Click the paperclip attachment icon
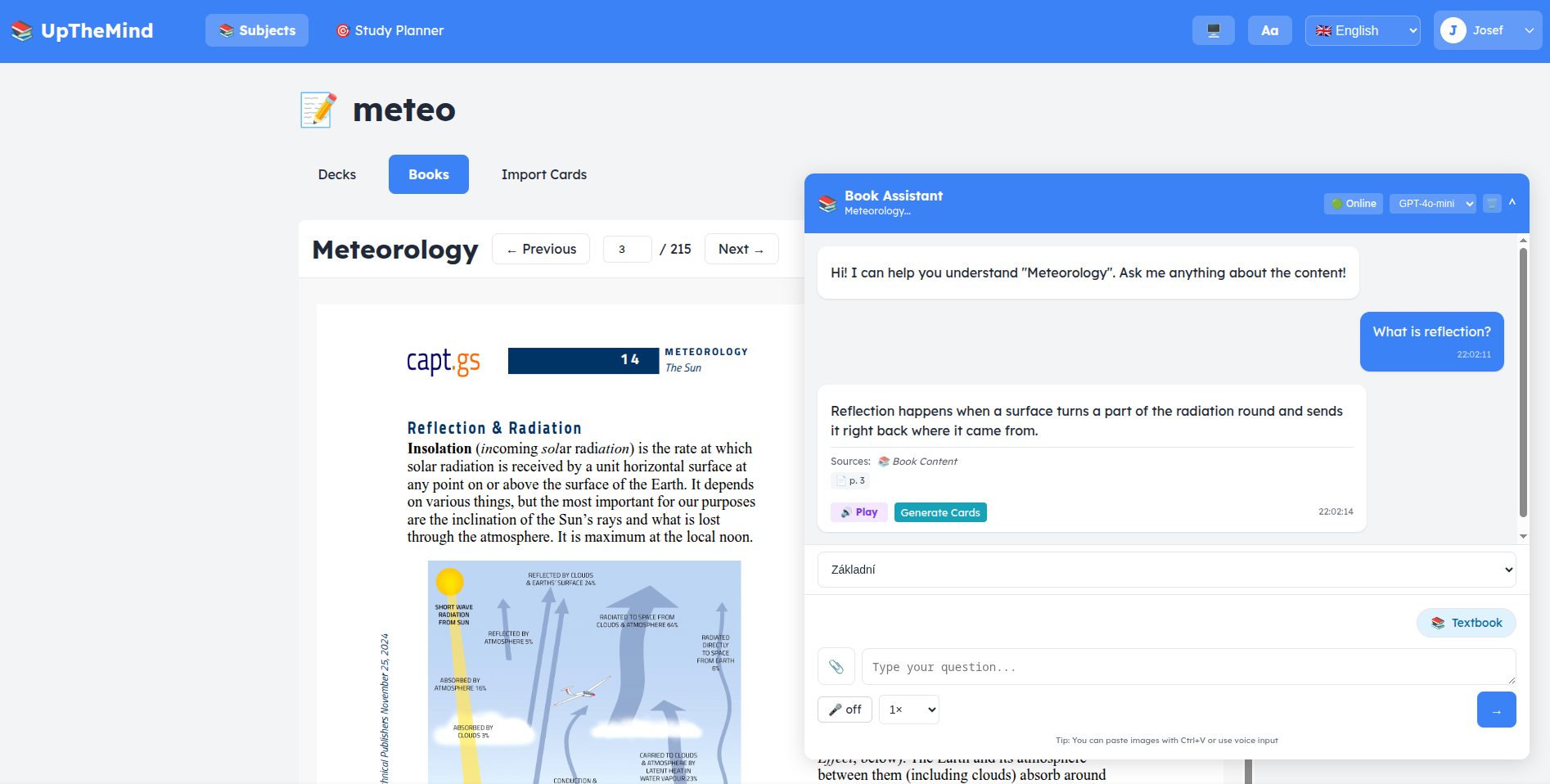This screenshot has height=784, width=1550. [836, 666]
